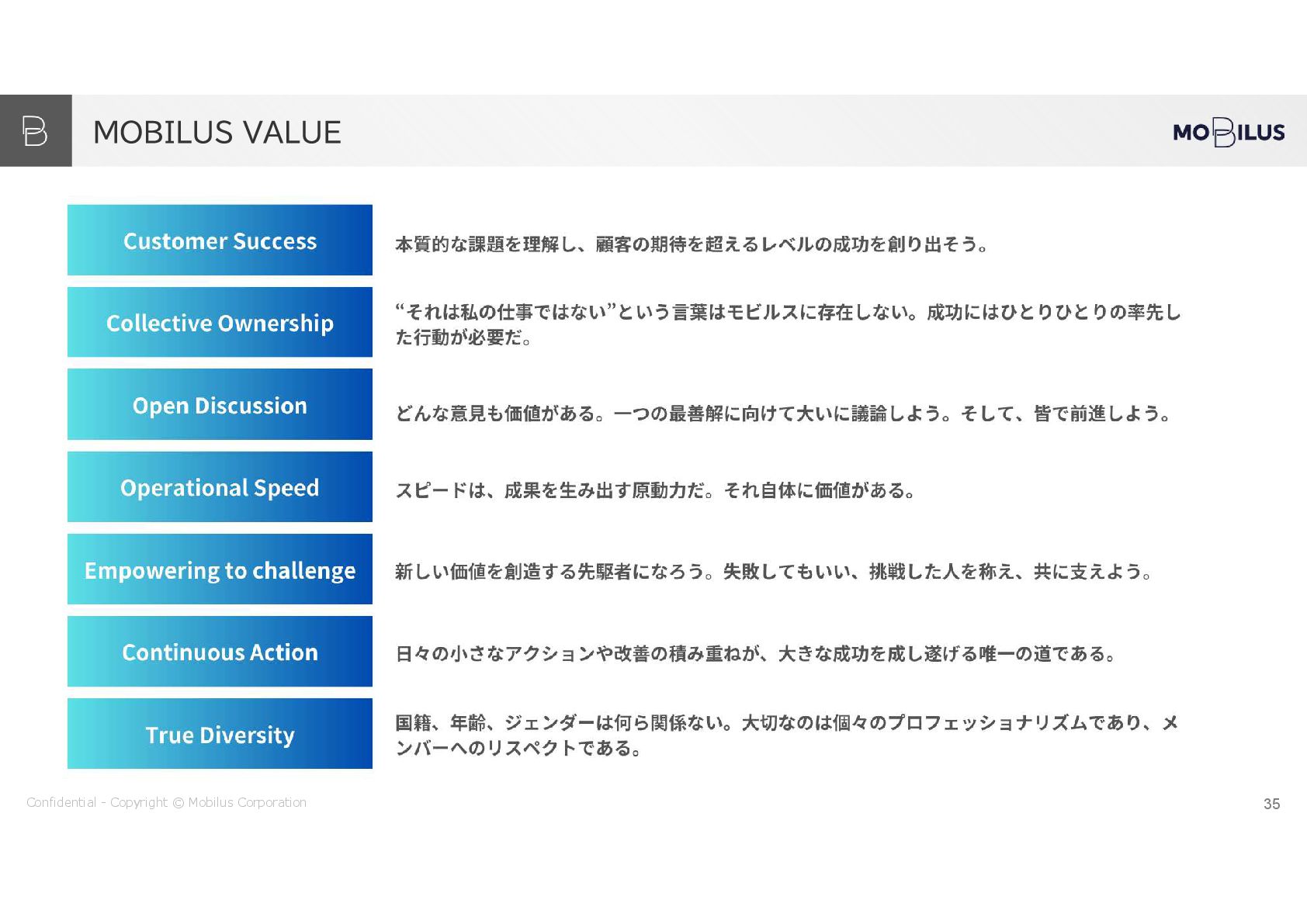Click the Open Discussion box

coord(220,404)
